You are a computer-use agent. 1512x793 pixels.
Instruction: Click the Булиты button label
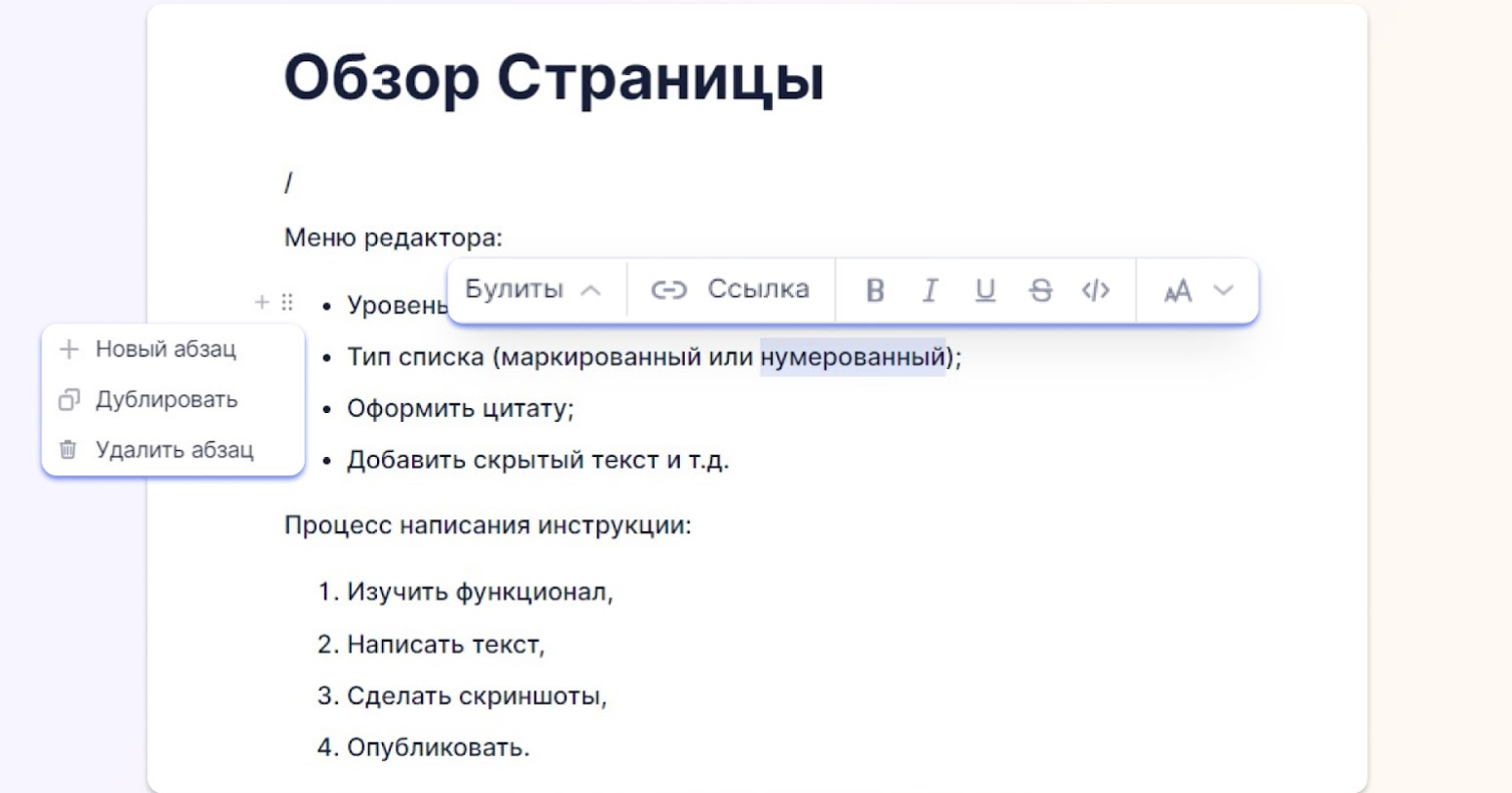(514, 287)
